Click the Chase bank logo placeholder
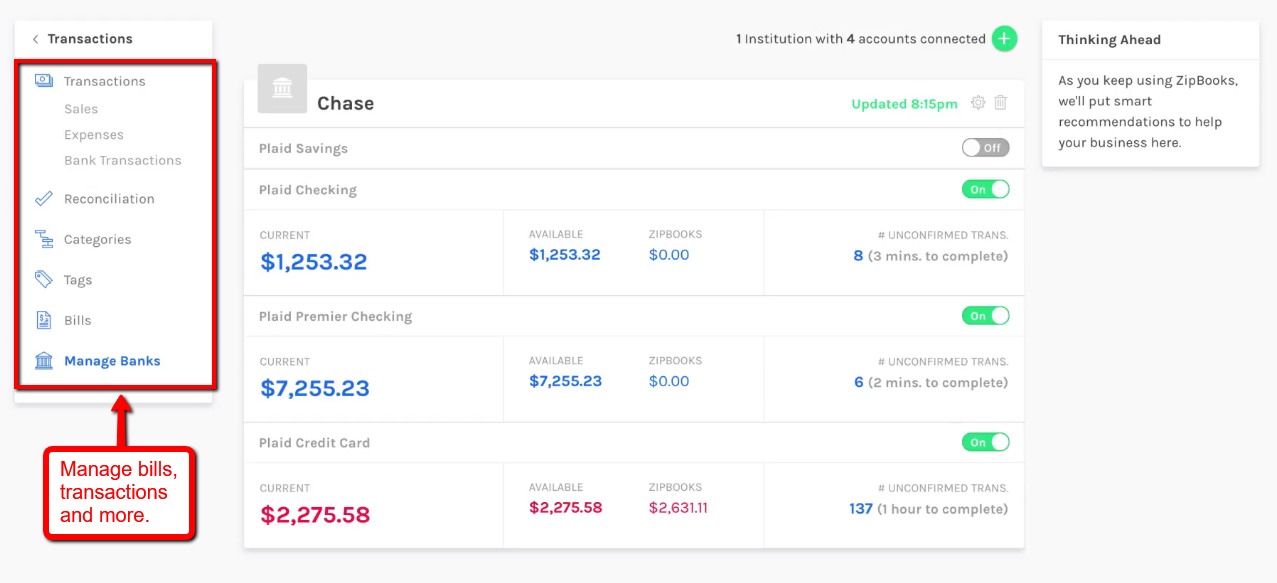1277x583 pixels. tap(282, 89)
